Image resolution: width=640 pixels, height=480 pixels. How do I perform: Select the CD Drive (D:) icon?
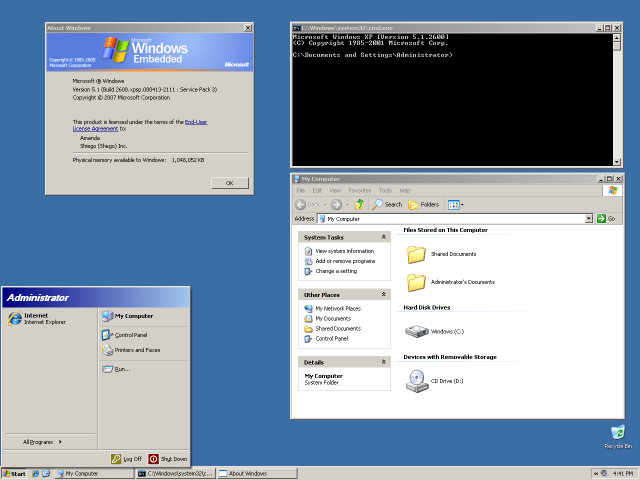(x=417, y=381)
